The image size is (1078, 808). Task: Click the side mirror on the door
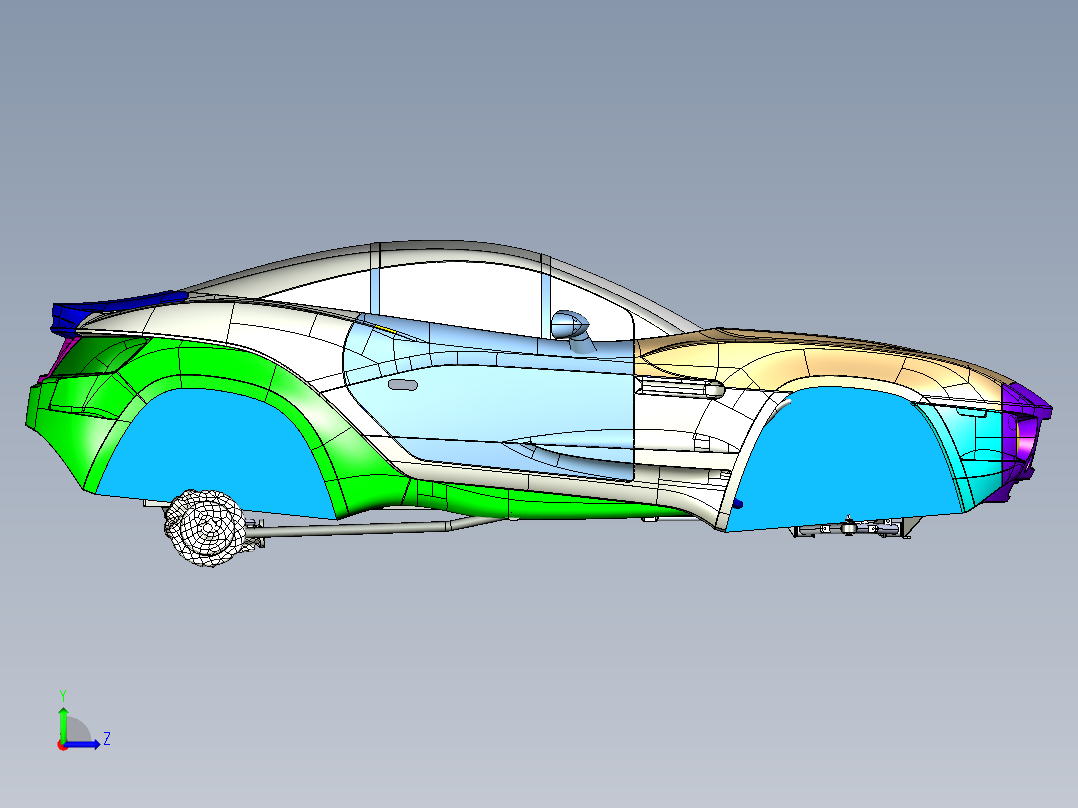571,325
